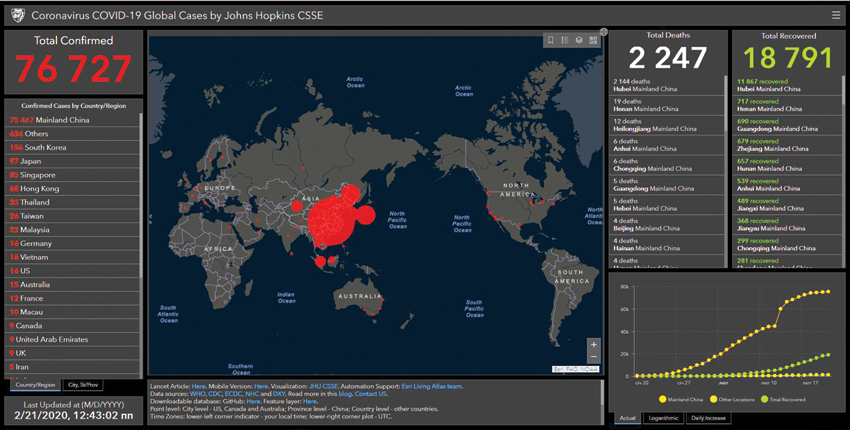Image resolution: width=850 pixels, height=430 pixels.
Task: Click 19 deaths Henan entry
Action: click(666, 105)
